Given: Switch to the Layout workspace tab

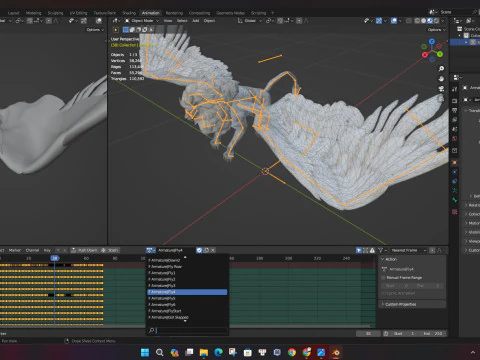Looking at the screenshot, I should click(x=13, y=13).
